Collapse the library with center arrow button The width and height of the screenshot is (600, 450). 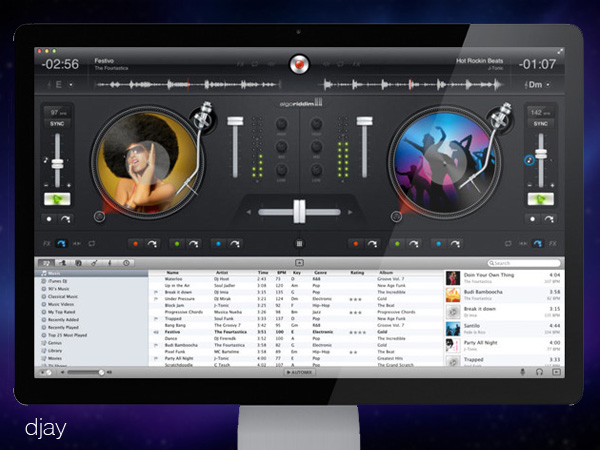(299, 263)
